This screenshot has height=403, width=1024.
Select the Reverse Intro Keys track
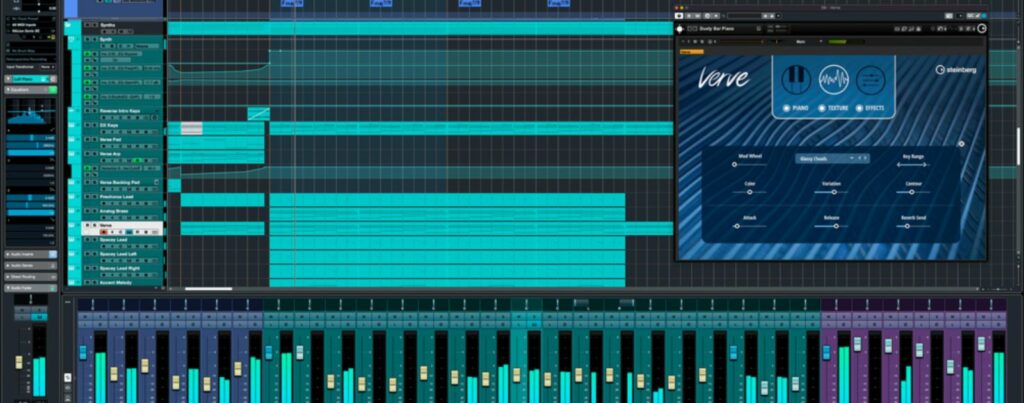click(120, 111)
